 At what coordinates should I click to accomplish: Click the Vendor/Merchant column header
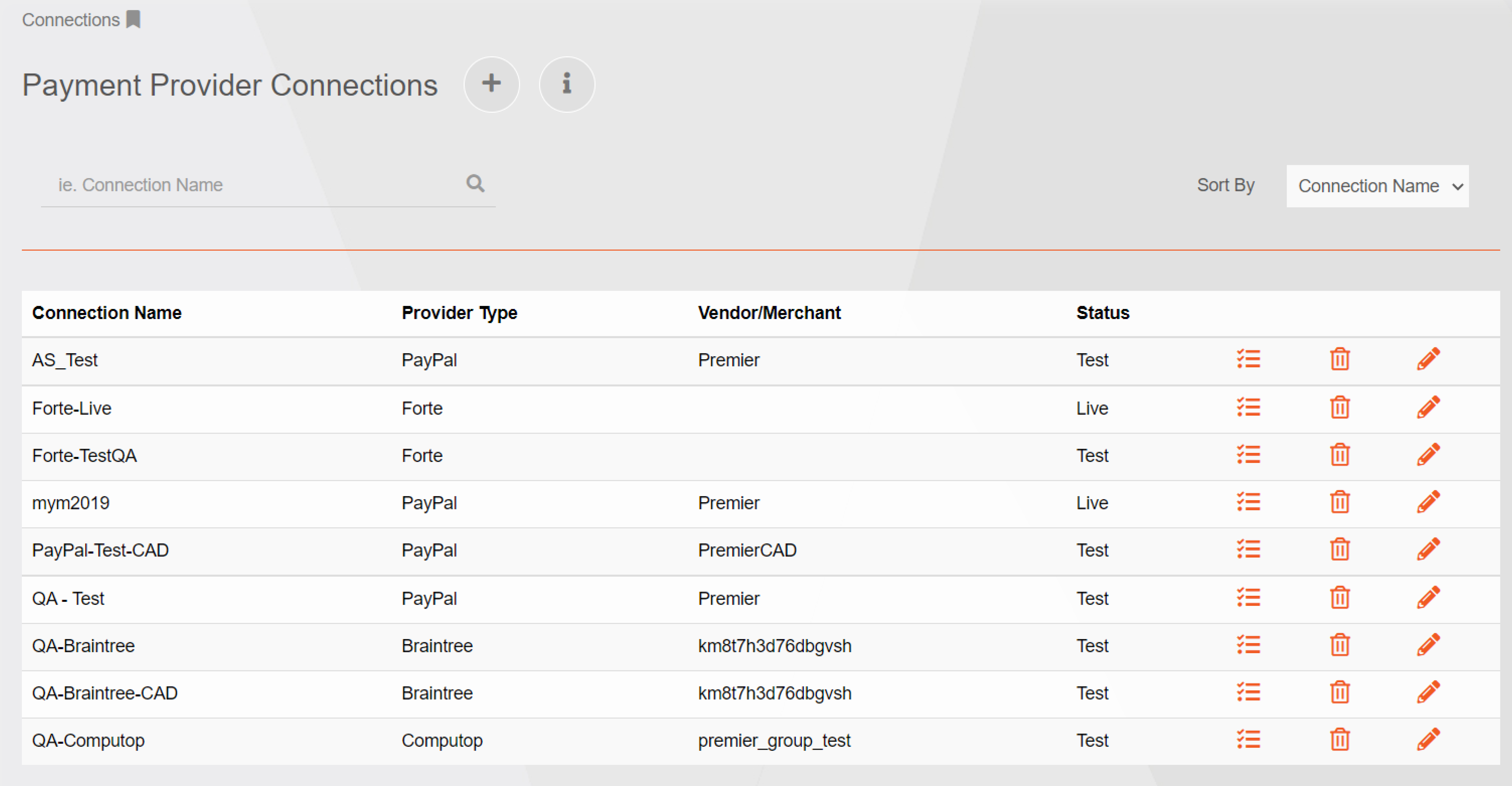pos(769,313)
